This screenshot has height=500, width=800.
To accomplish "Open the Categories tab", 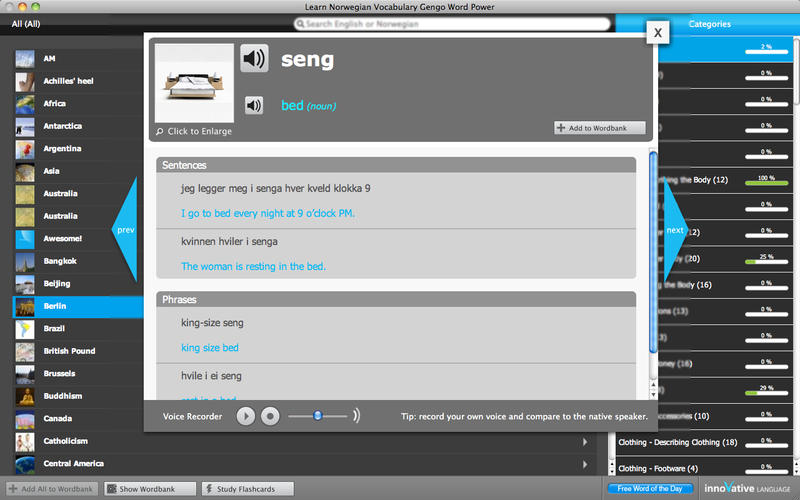I will pos(709,24).
